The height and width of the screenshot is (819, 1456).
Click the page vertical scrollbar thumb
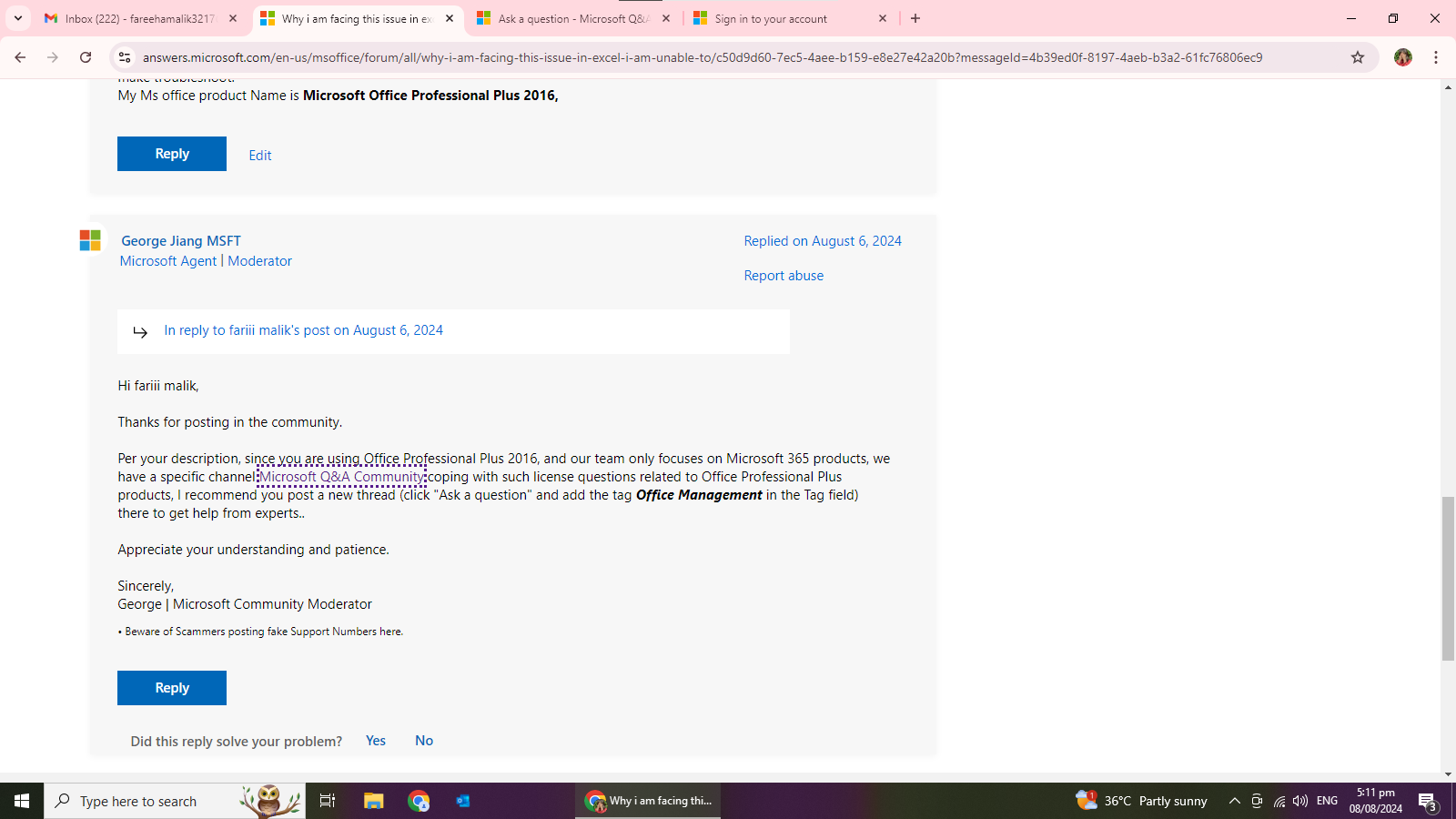(x=1448, y=578)
